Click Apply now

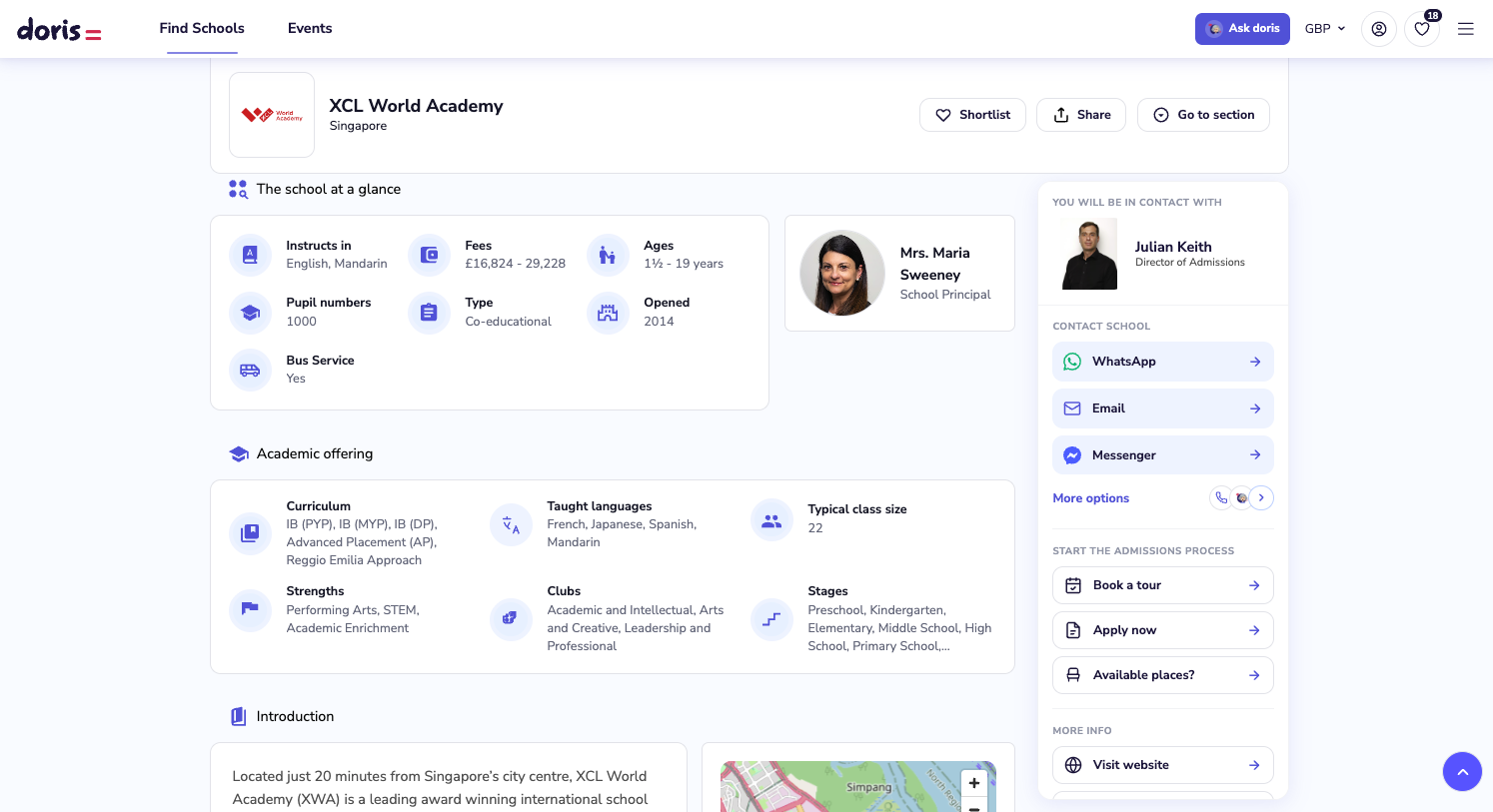tap(1163, 630)
